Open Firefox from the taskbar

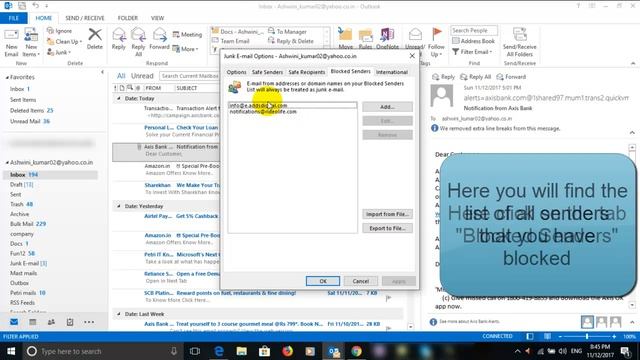[x=287, y=351]
